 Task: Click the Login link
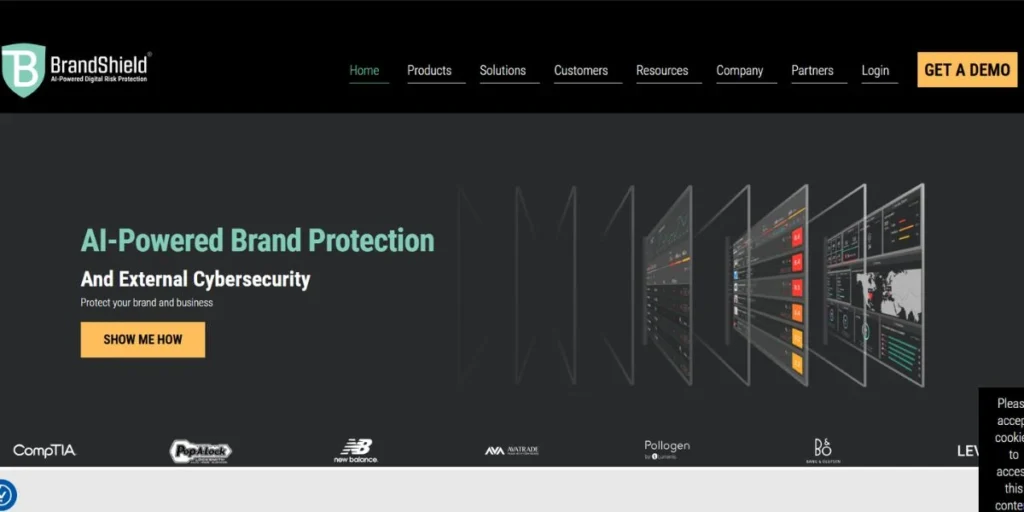pos(875,71)
